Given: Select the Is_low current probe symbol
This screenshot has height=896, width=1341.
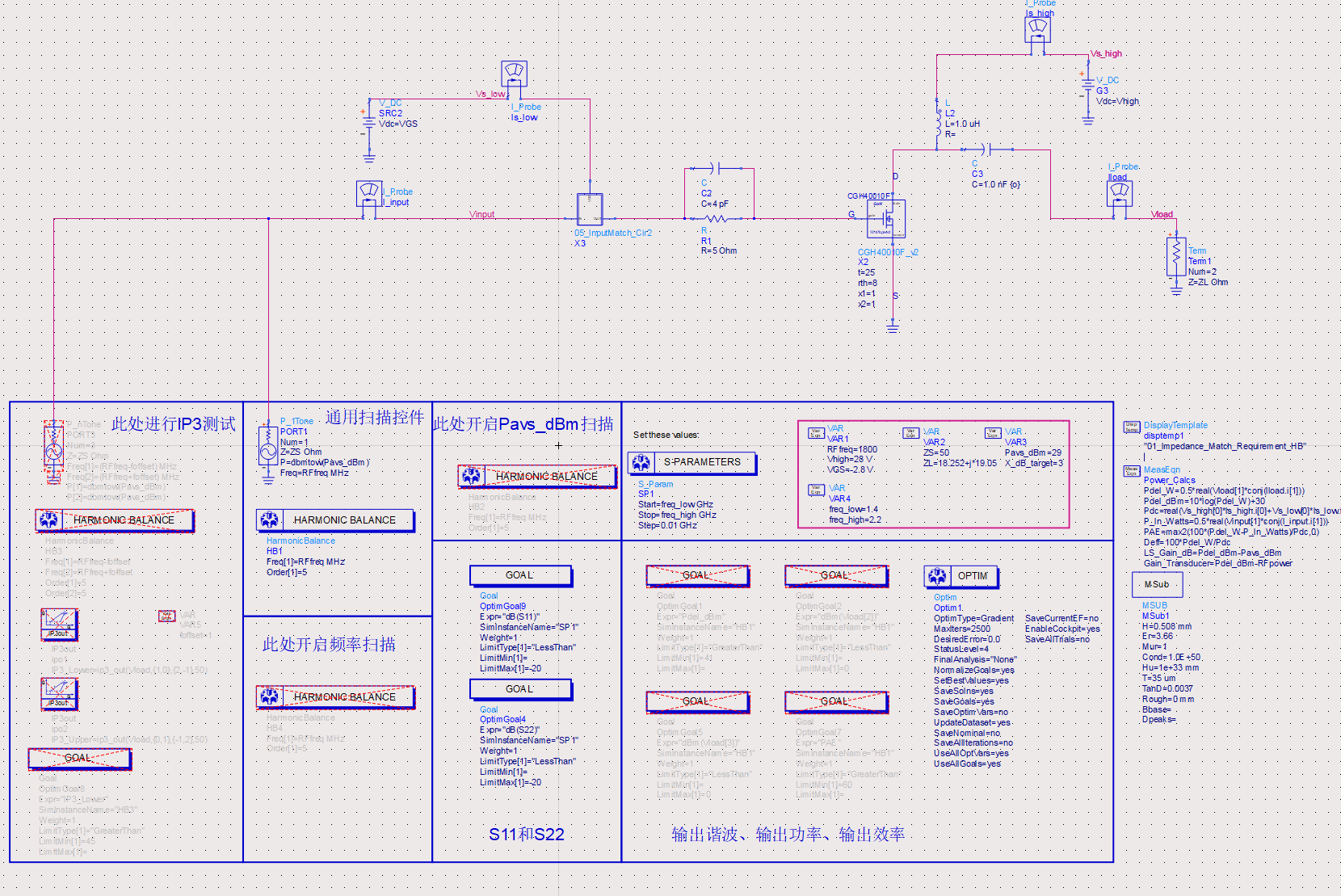Looking at the screenshot, I should click(514, 74).
